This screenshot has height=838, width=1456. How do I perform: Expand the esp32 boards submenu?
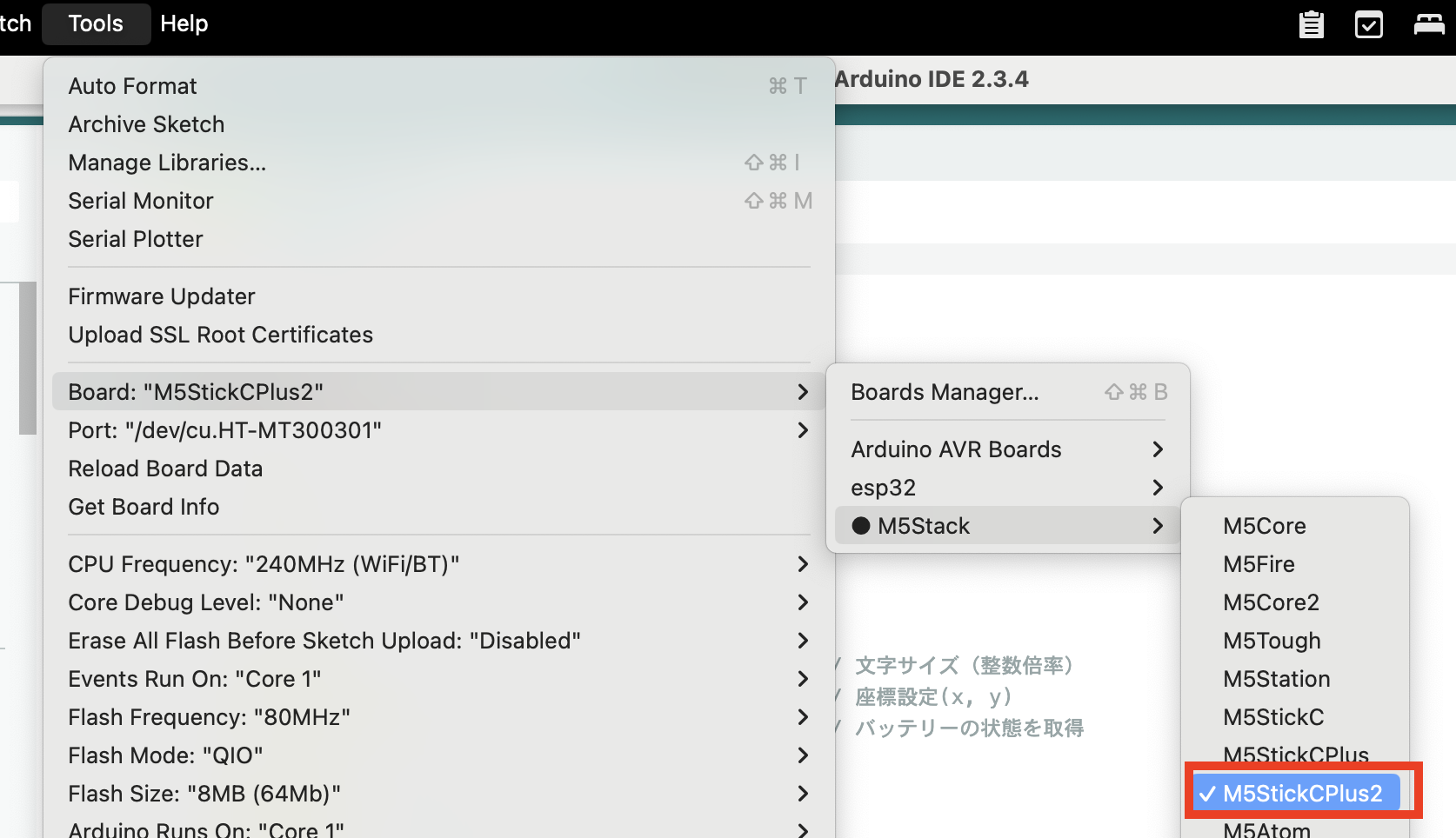point(1008,488)
